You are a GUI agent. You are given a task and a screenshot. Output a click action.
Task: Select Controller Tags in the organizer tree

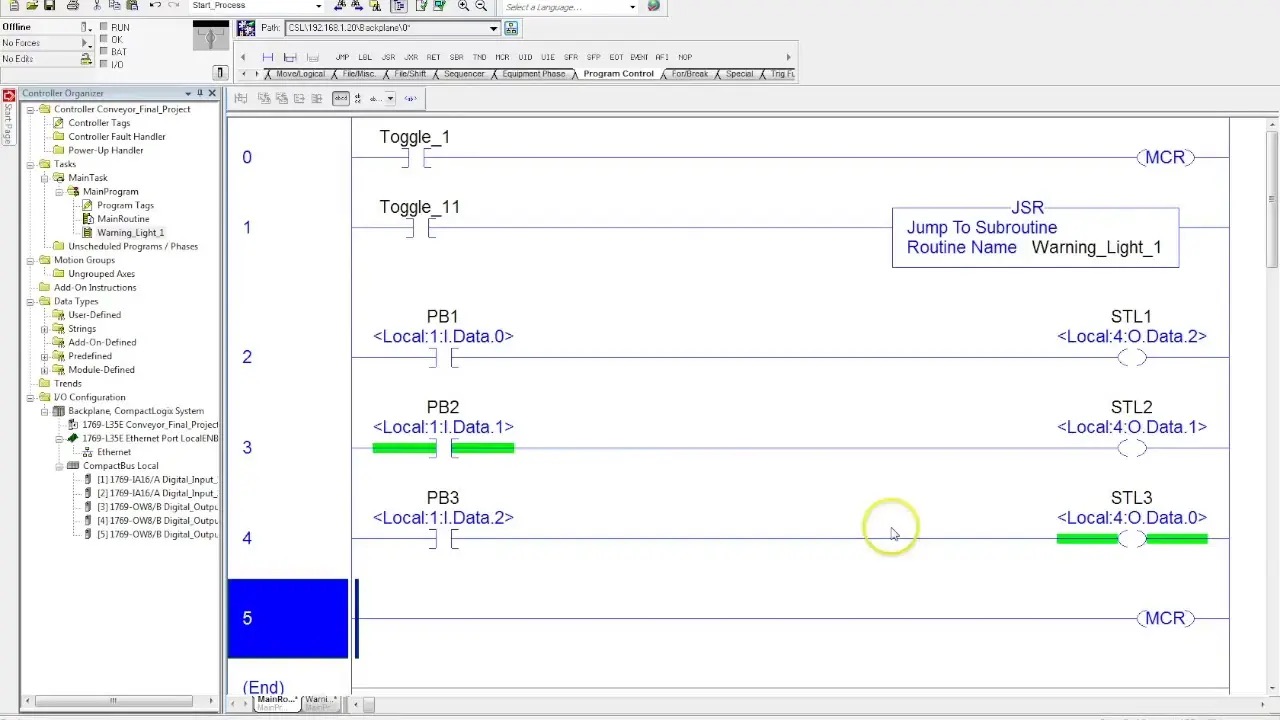click(x=99, y=123)
